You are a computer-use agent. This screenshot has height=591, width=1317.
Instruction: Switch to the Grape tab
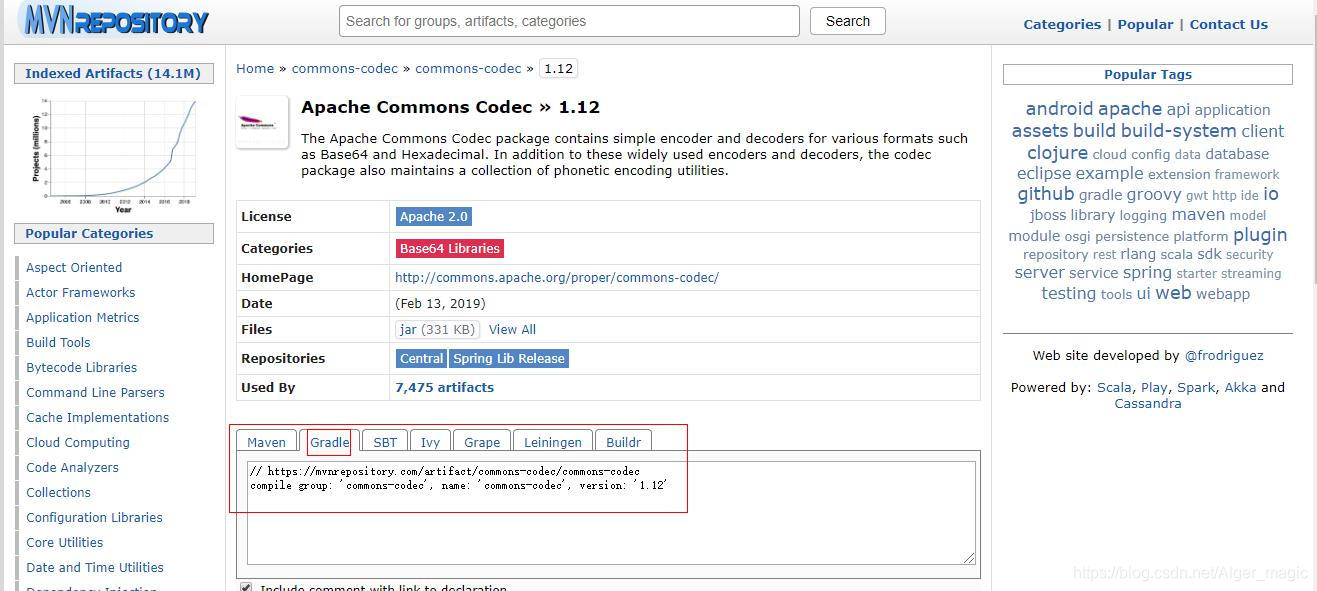coord(482,442)
